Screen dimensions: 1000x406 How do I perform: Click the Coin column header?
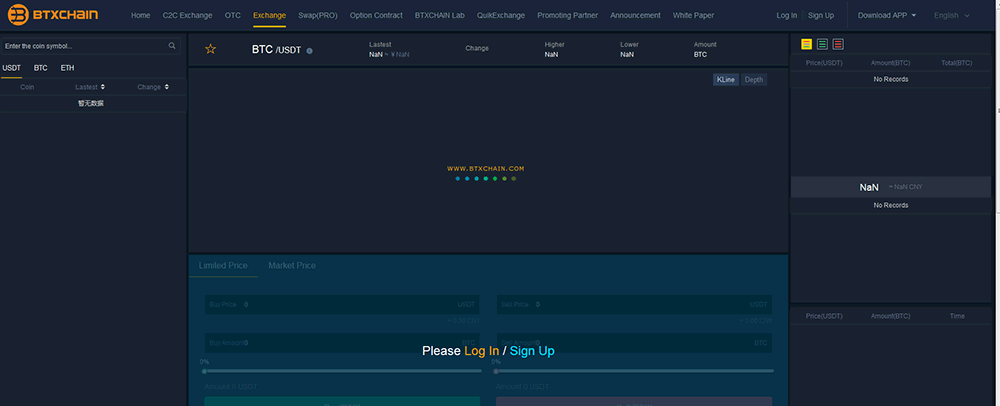pyautogui.click(x=27, y=87)
